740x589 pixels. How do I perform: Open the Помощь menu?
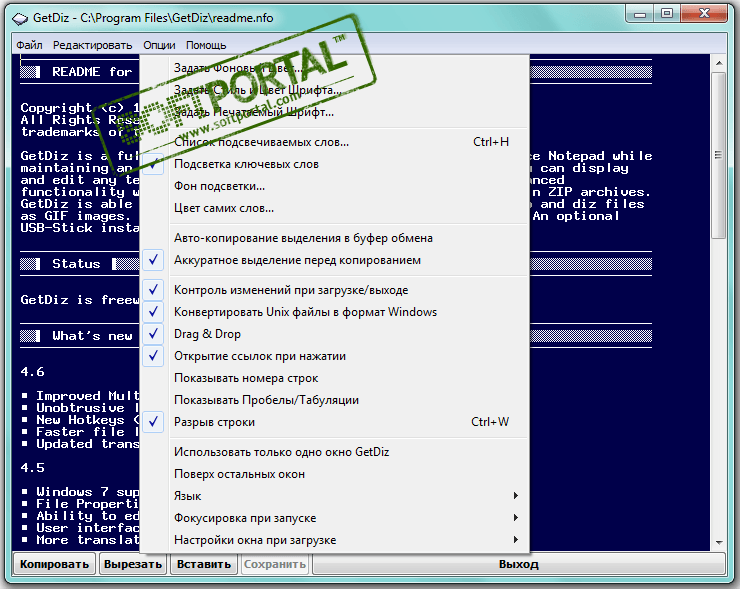(x=206, y=45)
